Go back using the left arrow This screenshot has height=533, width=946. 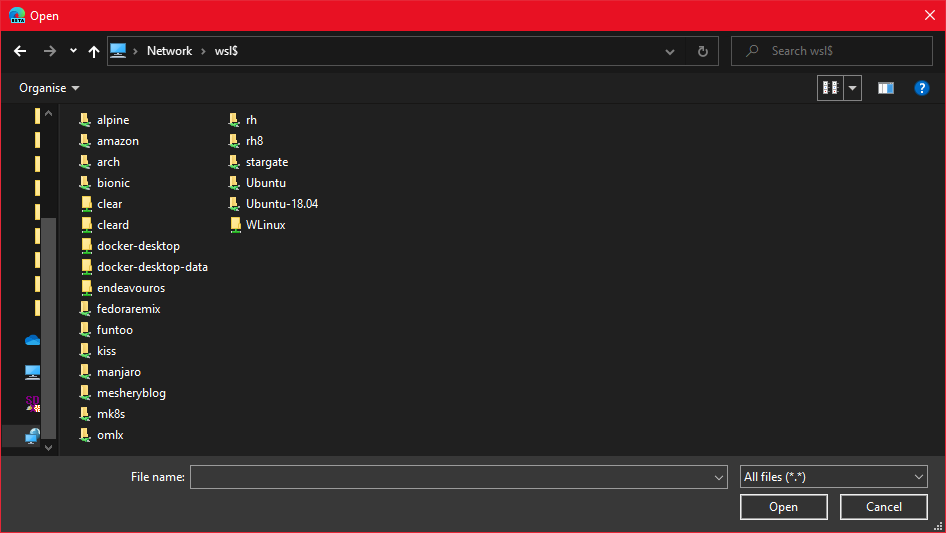coord(20,51)
